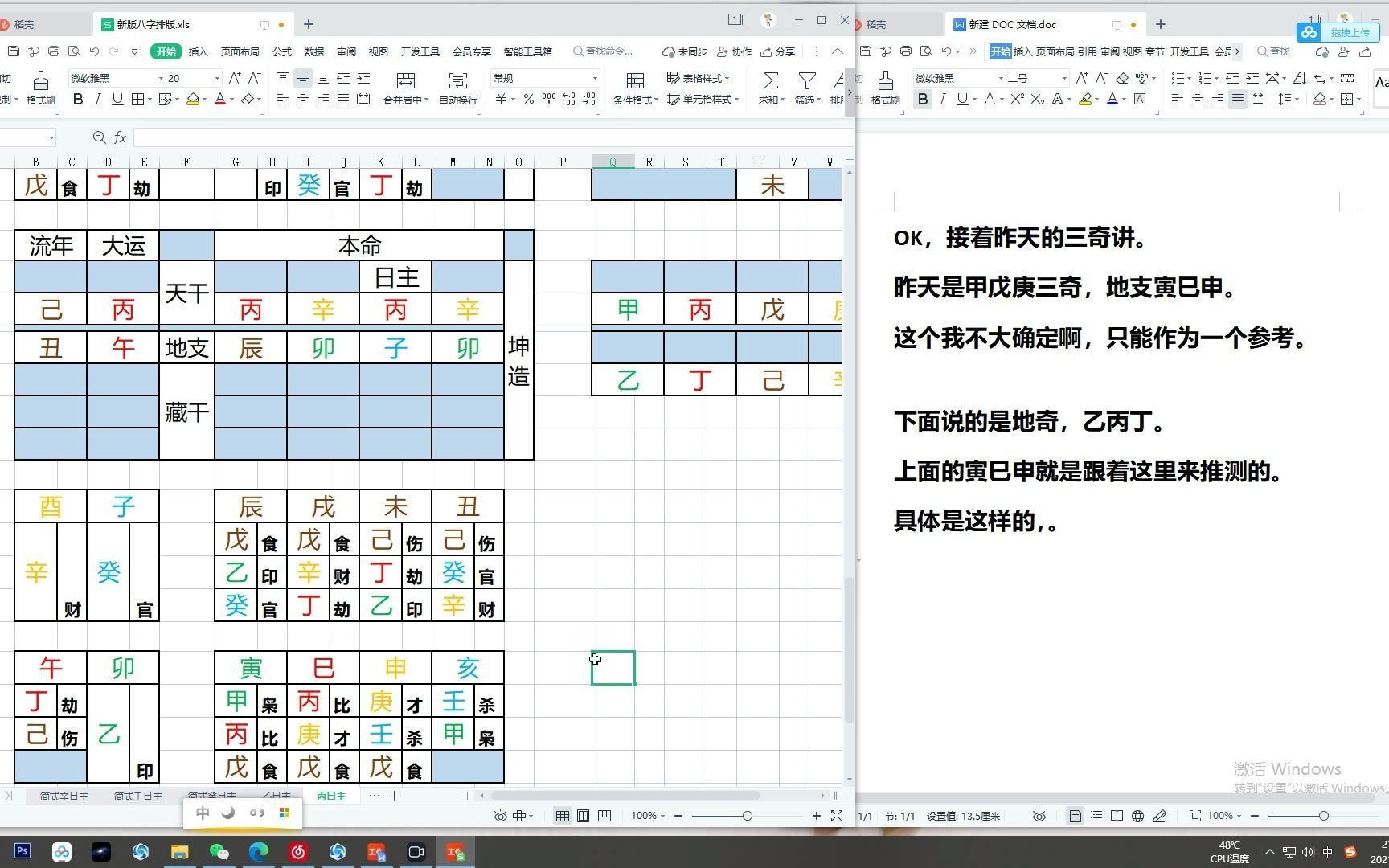This screenshot has width=1389, height=868.
Task: Expand more tabs chevron in document ribbon
Action: [x=1237, y=51]
